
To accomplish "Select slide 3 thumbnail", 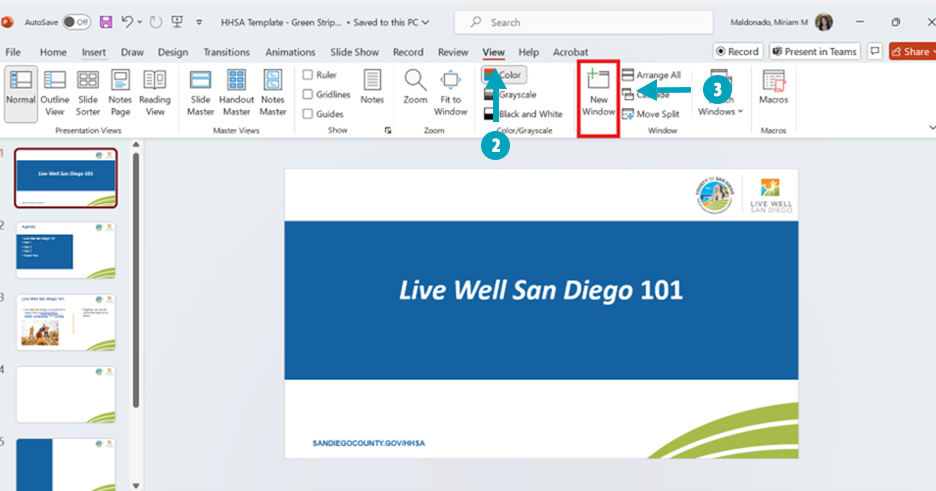I will [66, 322].
